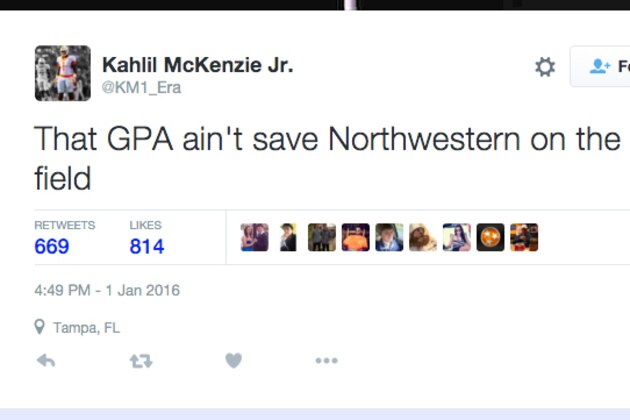Open the last liker avatar in the row
Viewport: 630px width, 420px height.
524,237
